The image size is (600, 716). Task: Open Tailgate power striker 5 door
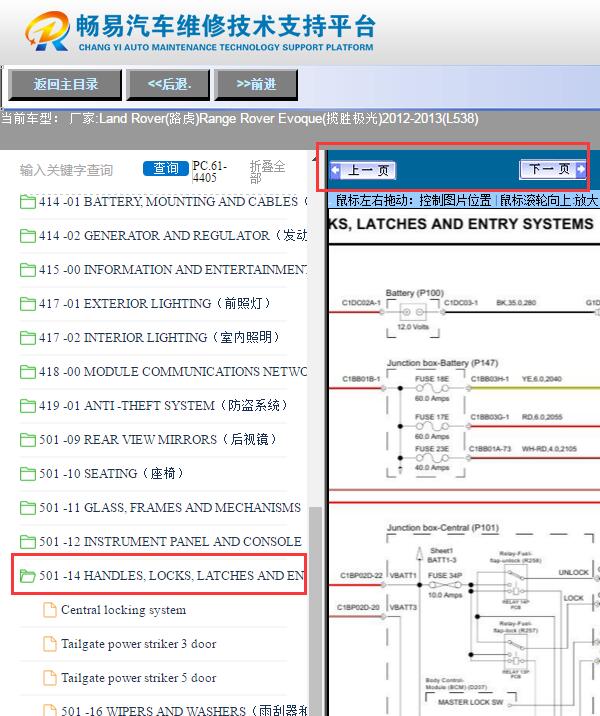tap(138, 678)
